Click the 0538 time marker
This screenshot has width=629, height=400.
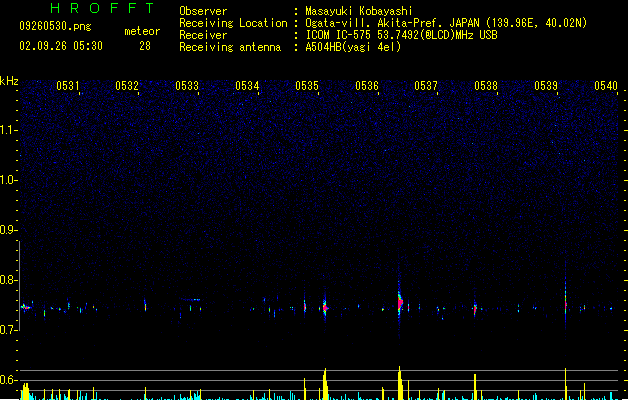(x=486, y=86)
